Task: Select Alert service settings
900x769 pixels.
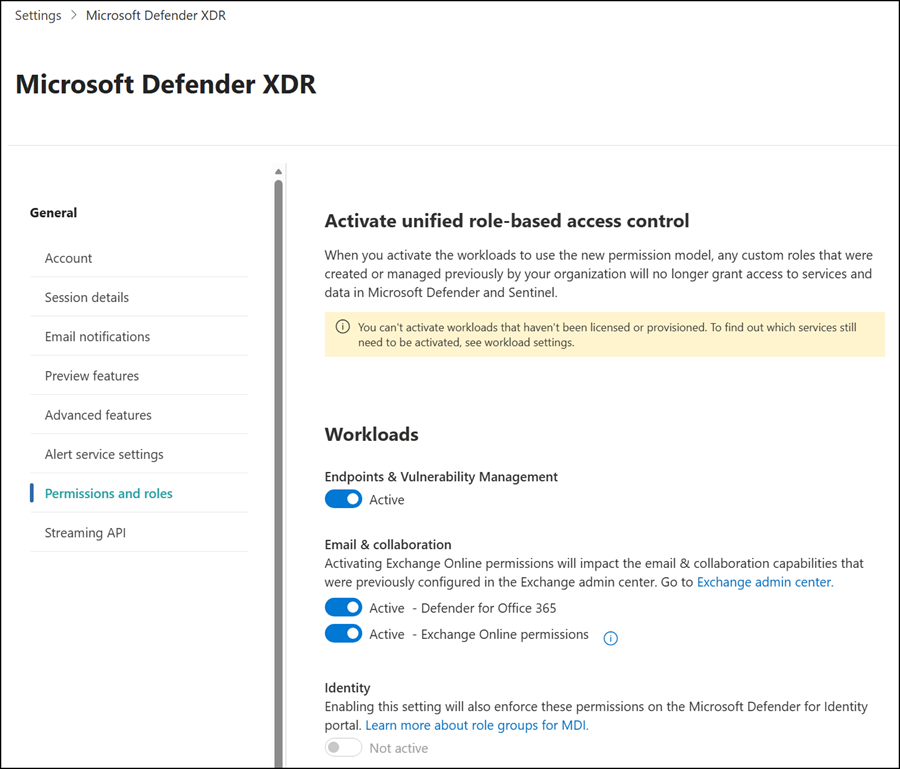Action: 139,454
